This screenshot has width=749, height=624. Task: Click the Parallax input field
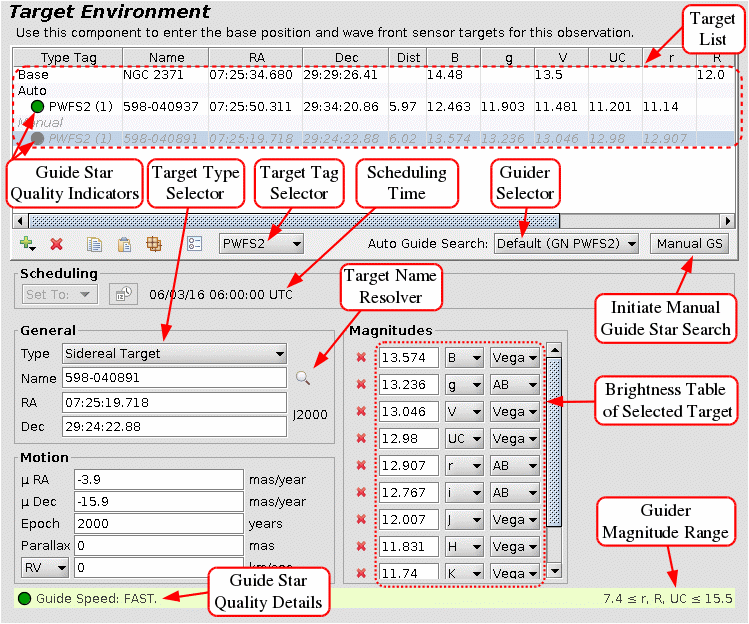pos(159,545)
